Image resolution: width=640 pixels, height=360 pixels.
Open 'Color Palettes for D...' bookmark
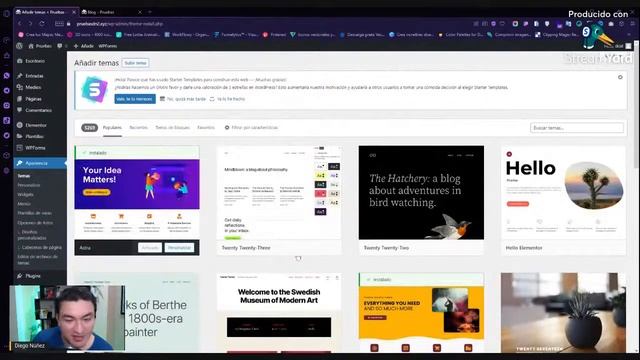click(x=460, y=35)
